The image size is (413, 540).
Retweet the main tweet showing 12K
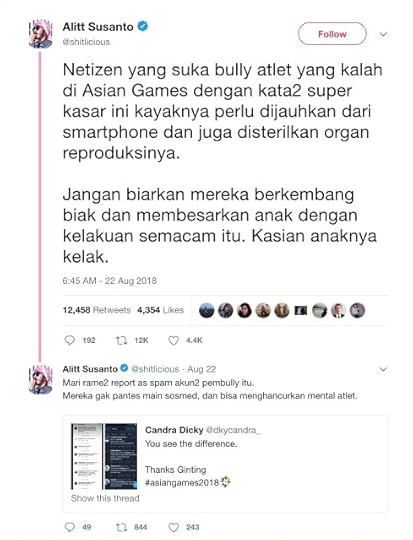click(x=121, y=341)
